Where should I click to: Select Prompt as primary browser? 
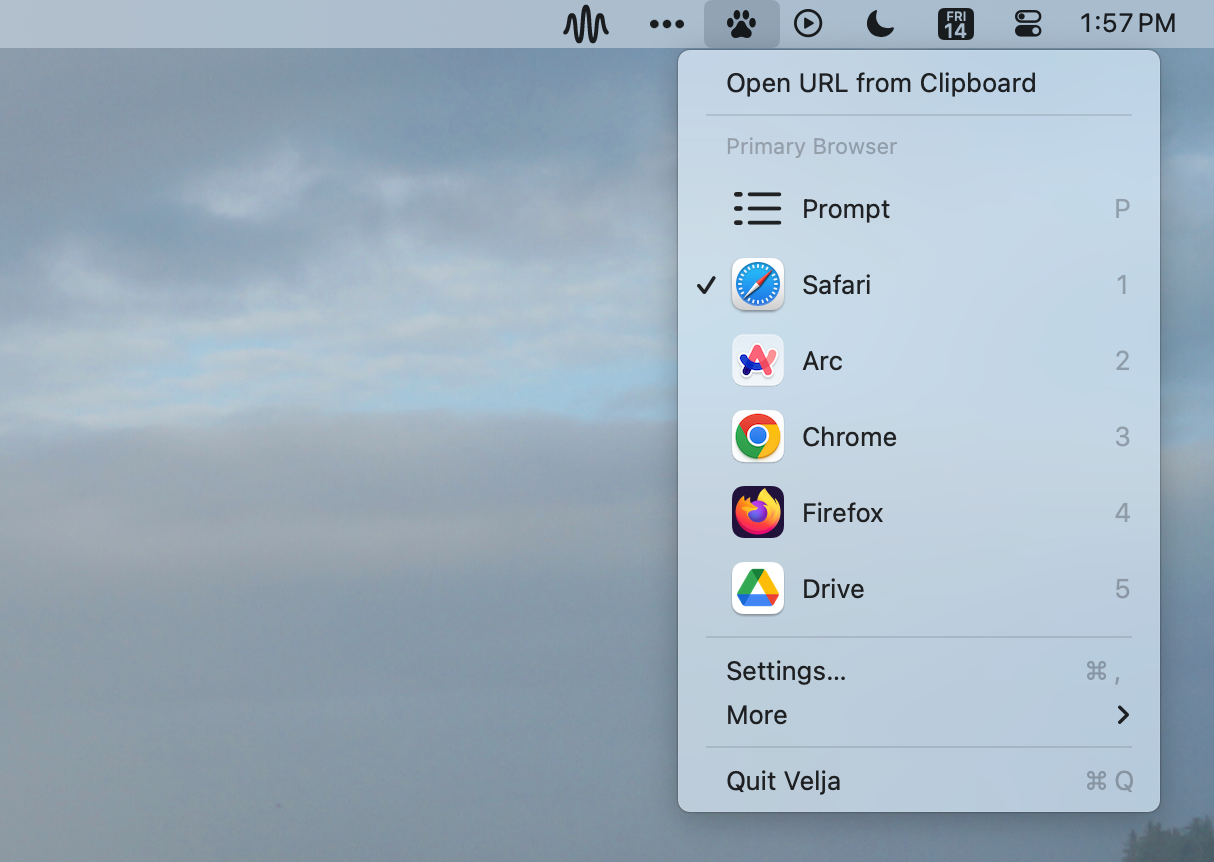(x=919, y=209)
